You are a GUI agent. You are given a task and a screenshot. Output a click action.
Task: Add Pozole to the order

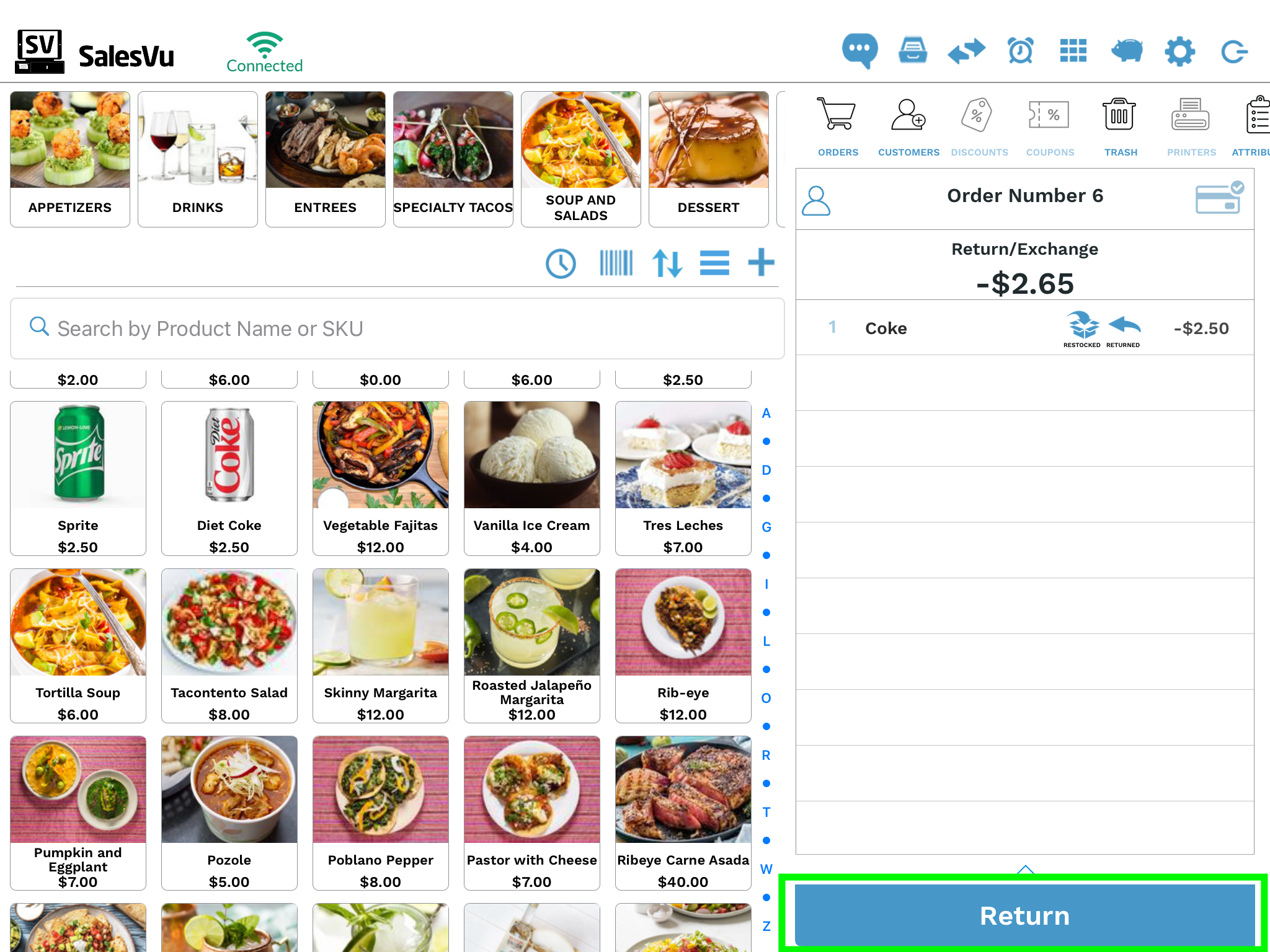click(x=229, y=813)
